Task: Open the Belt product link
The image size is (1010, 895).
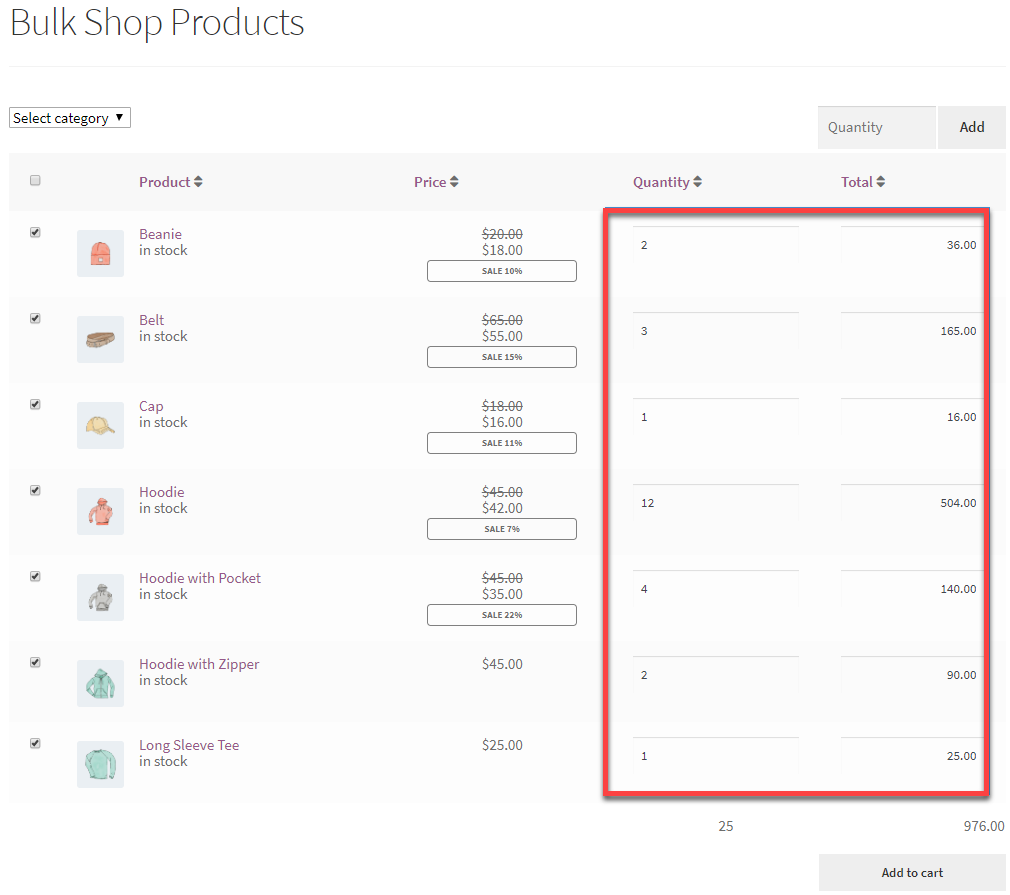Action: pyautogui.click(x=152, y=320)
